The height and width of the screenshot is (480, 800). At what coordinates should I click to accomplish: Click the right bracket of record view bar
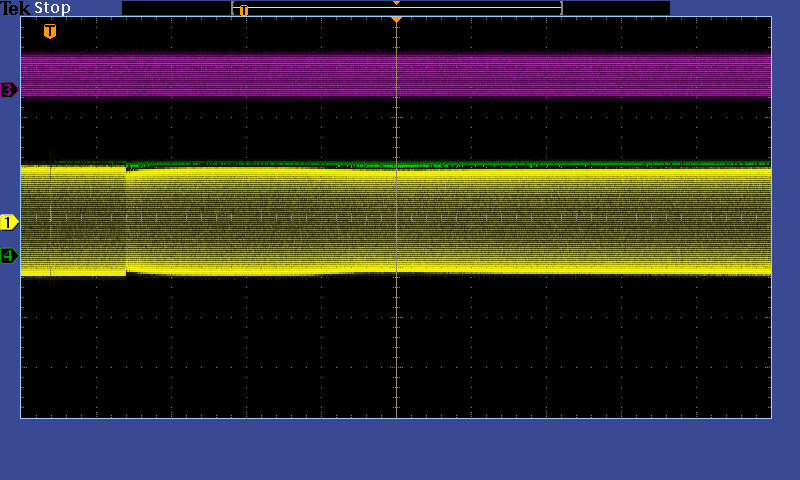click(561, 8)
